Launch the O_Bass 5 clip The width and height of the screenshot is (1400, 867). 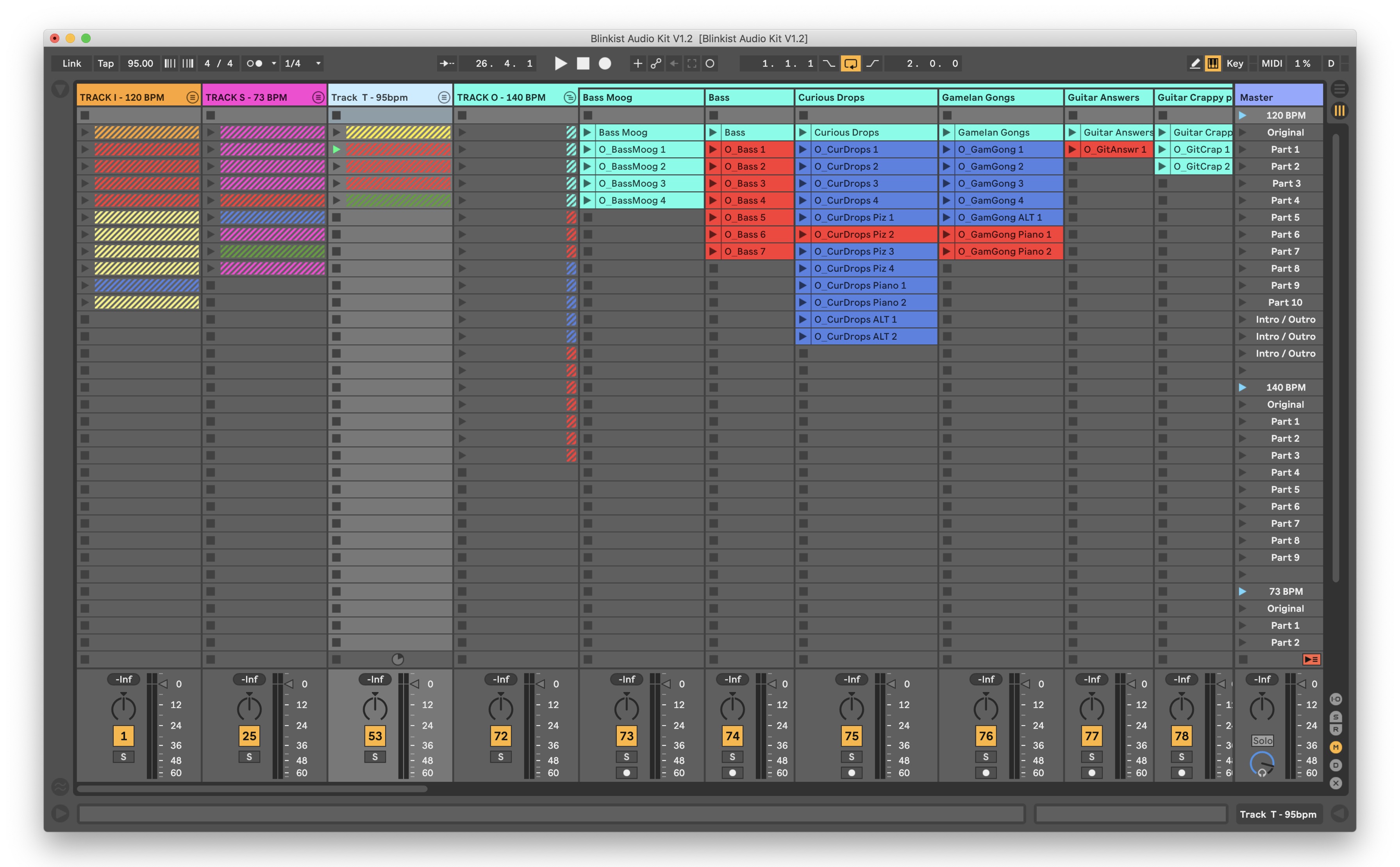(713, 217)
